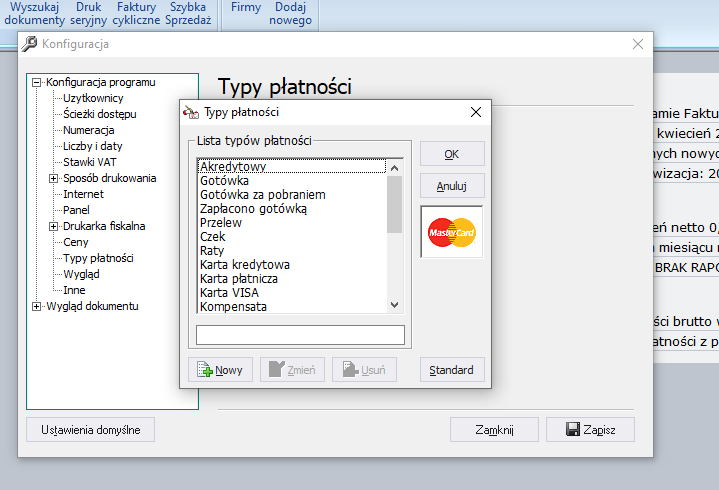Collapse the Konfiguracja programu tree node
The height and width of the screenshot is (490, 719).
pyautogui.click(x=36, y=83)
